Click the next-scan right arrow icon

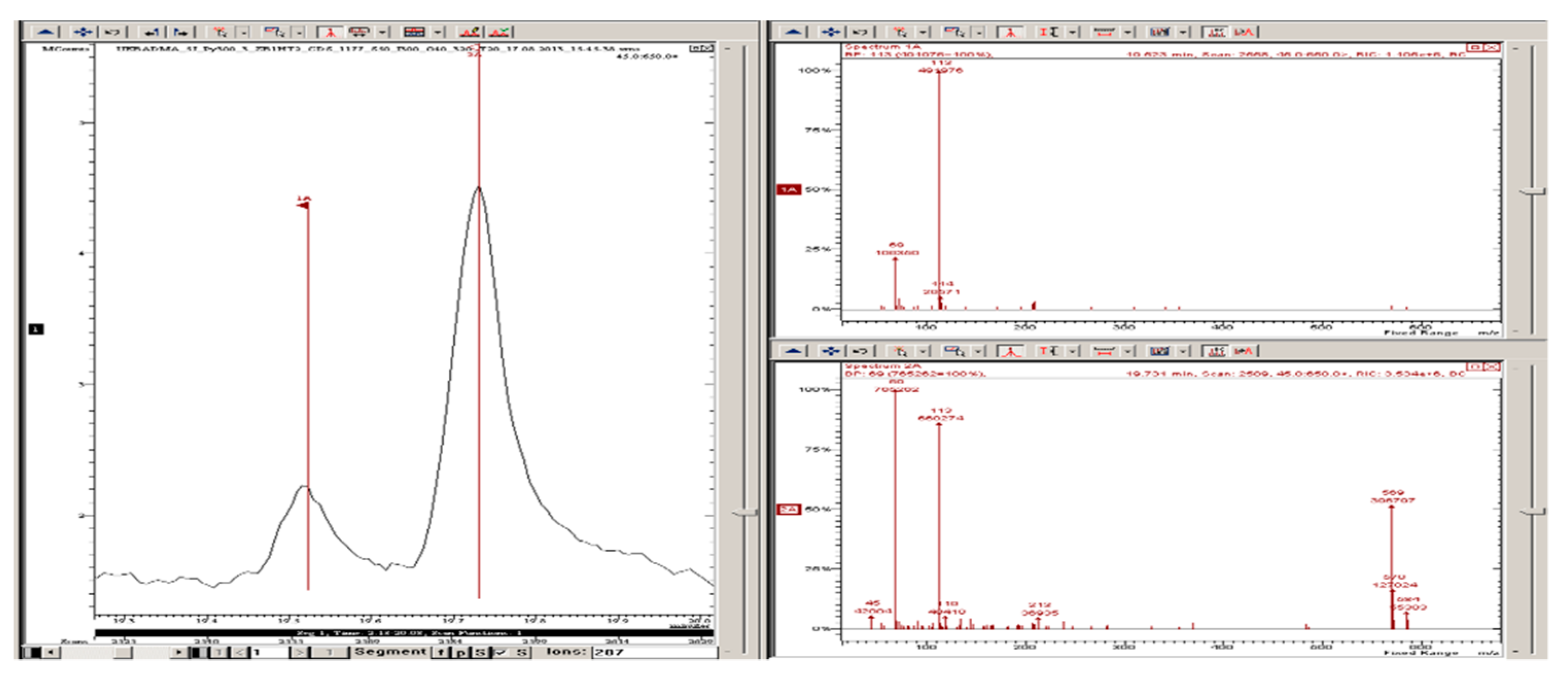click(180, 32)
